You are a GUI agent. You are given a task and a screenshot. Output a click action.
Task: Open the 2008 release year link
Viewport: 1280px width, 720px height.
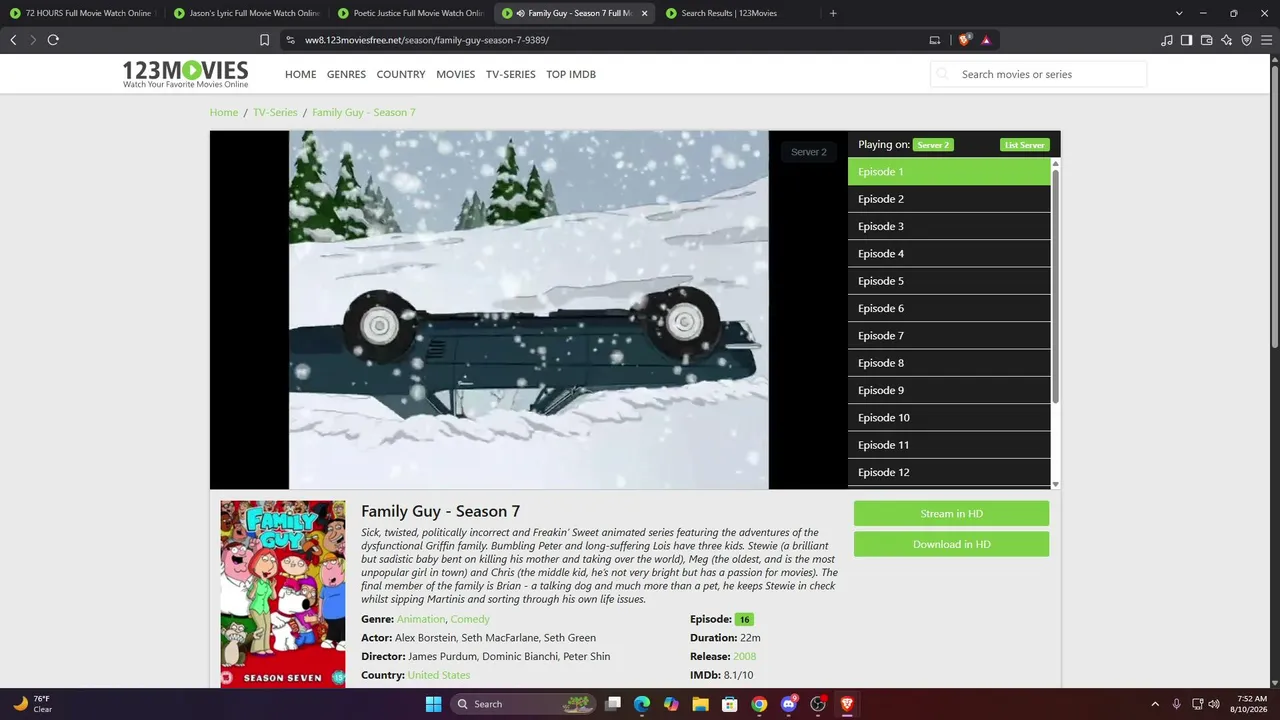(x=745, y=656)
